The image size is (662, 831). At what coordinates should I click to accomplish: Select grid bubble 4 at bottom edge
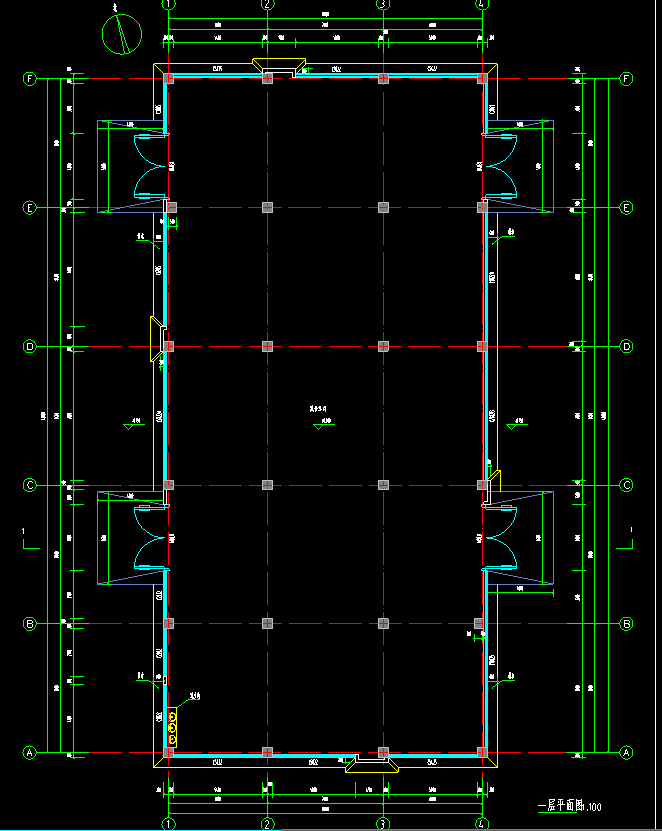(x=482, y=824)
